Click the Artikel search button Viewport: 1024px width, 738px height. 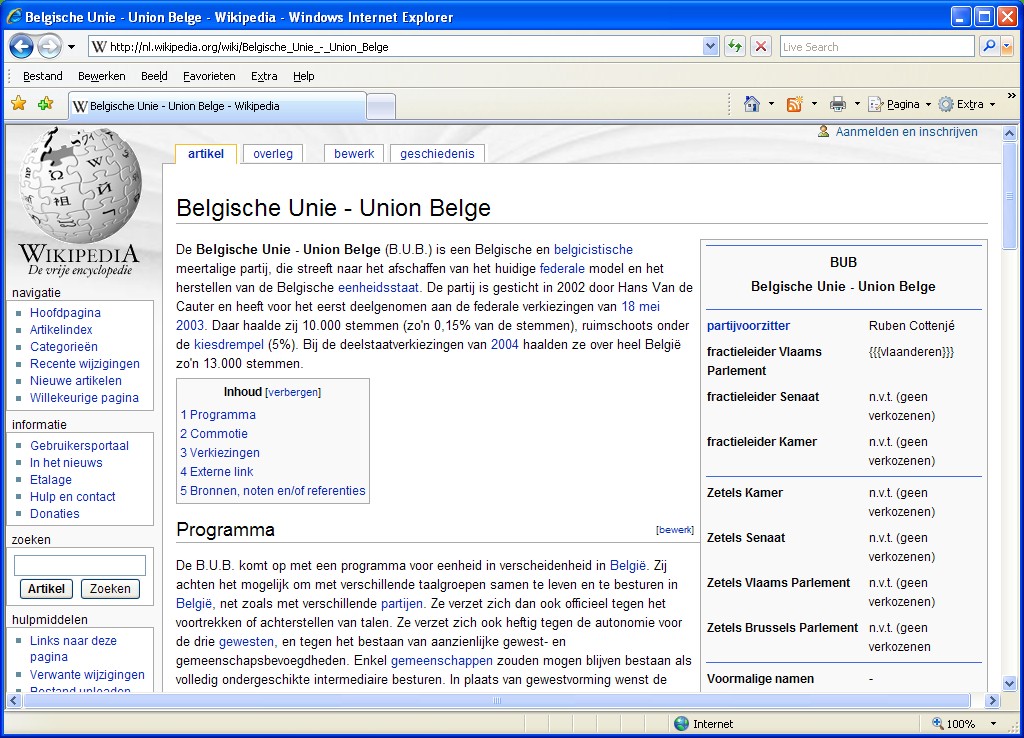pos(46,589)
